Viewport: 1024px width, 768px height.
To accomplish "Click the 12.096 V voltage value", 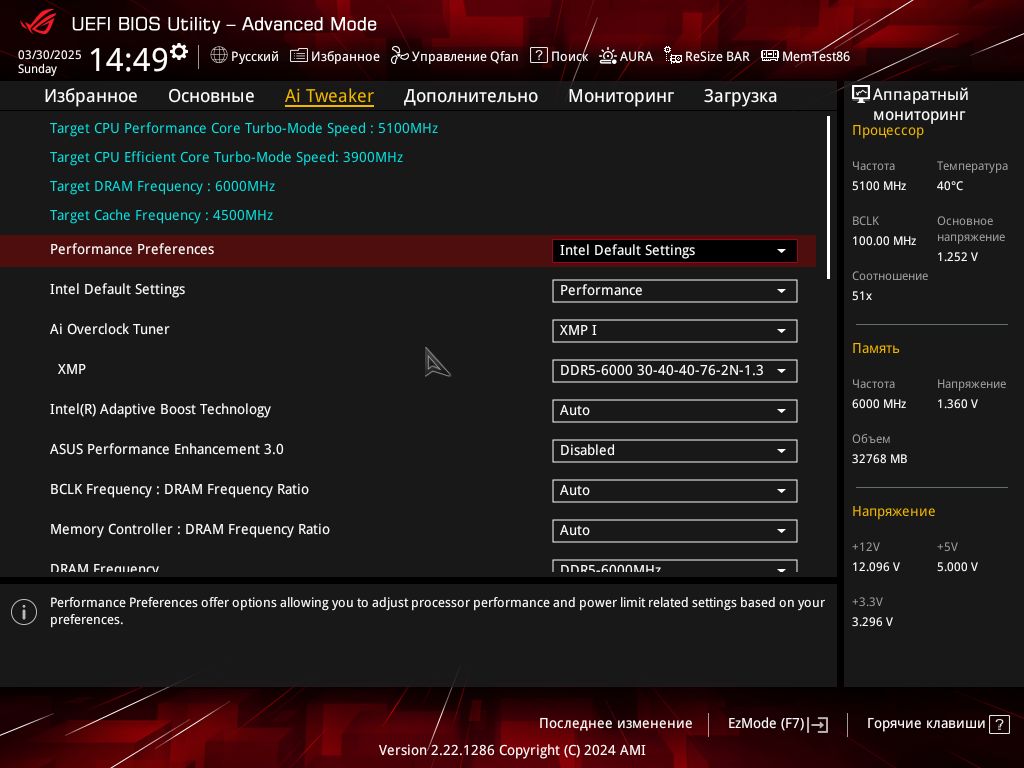I will pos(875,567).
